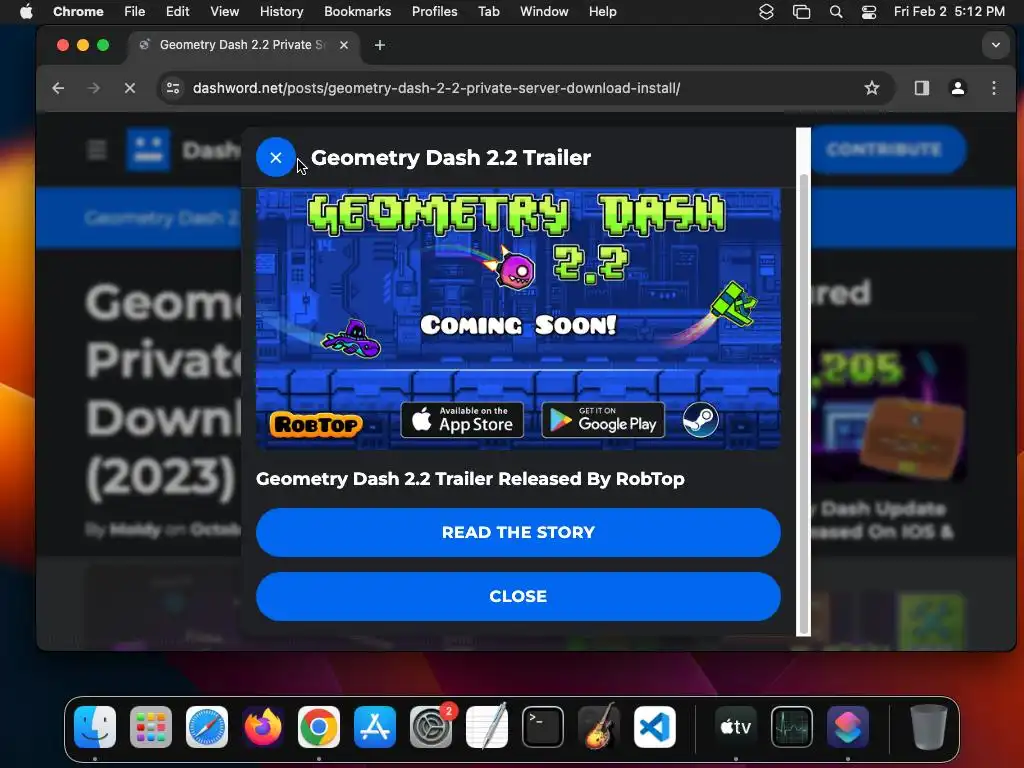The width and height of the screenshot is (1024, 768).
Task: Open Firefox from the Dock
Action: [263, 727]
